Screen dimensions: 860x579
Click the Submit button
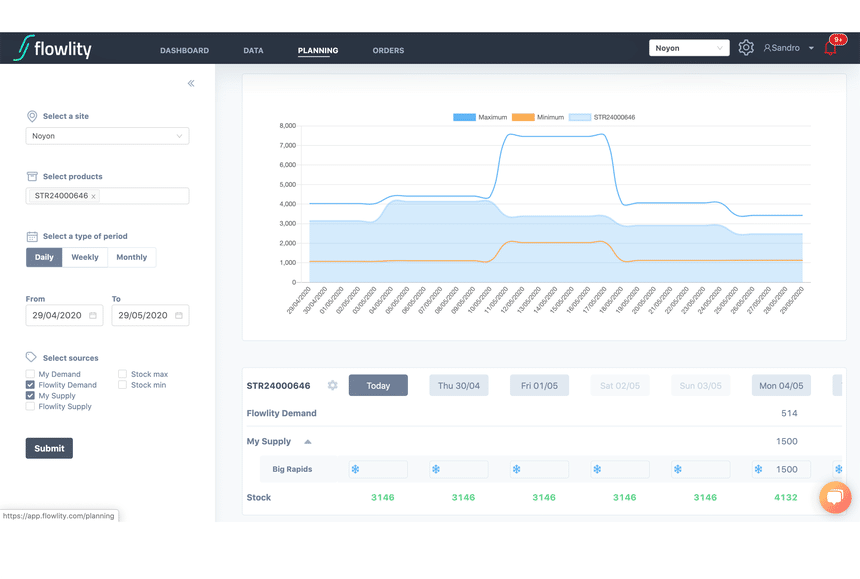click(49, 449)
